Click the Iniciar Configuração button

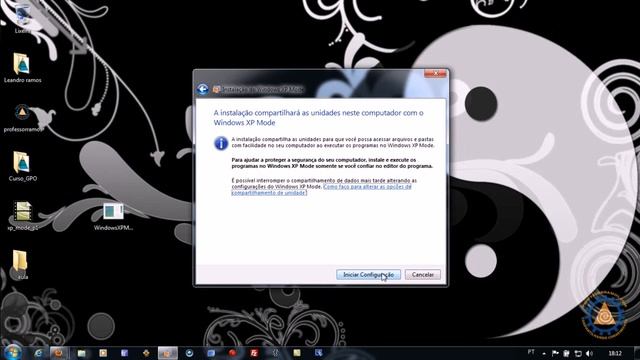tap(368, 275)
